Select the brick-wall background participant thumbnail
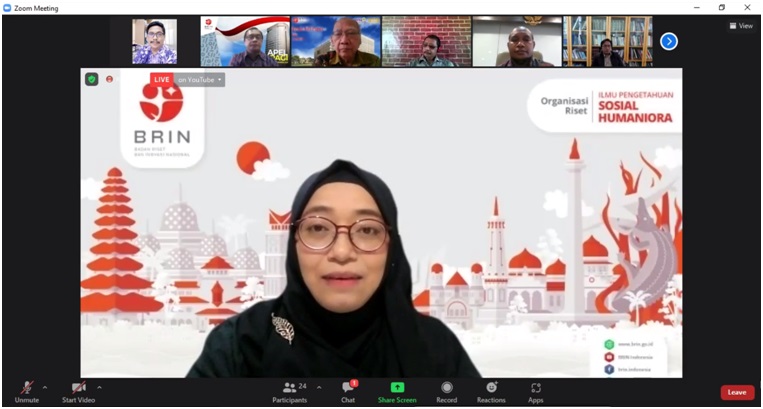Viewport: 763px width, 409px height. pyautogui.click(x=426, y=41)
